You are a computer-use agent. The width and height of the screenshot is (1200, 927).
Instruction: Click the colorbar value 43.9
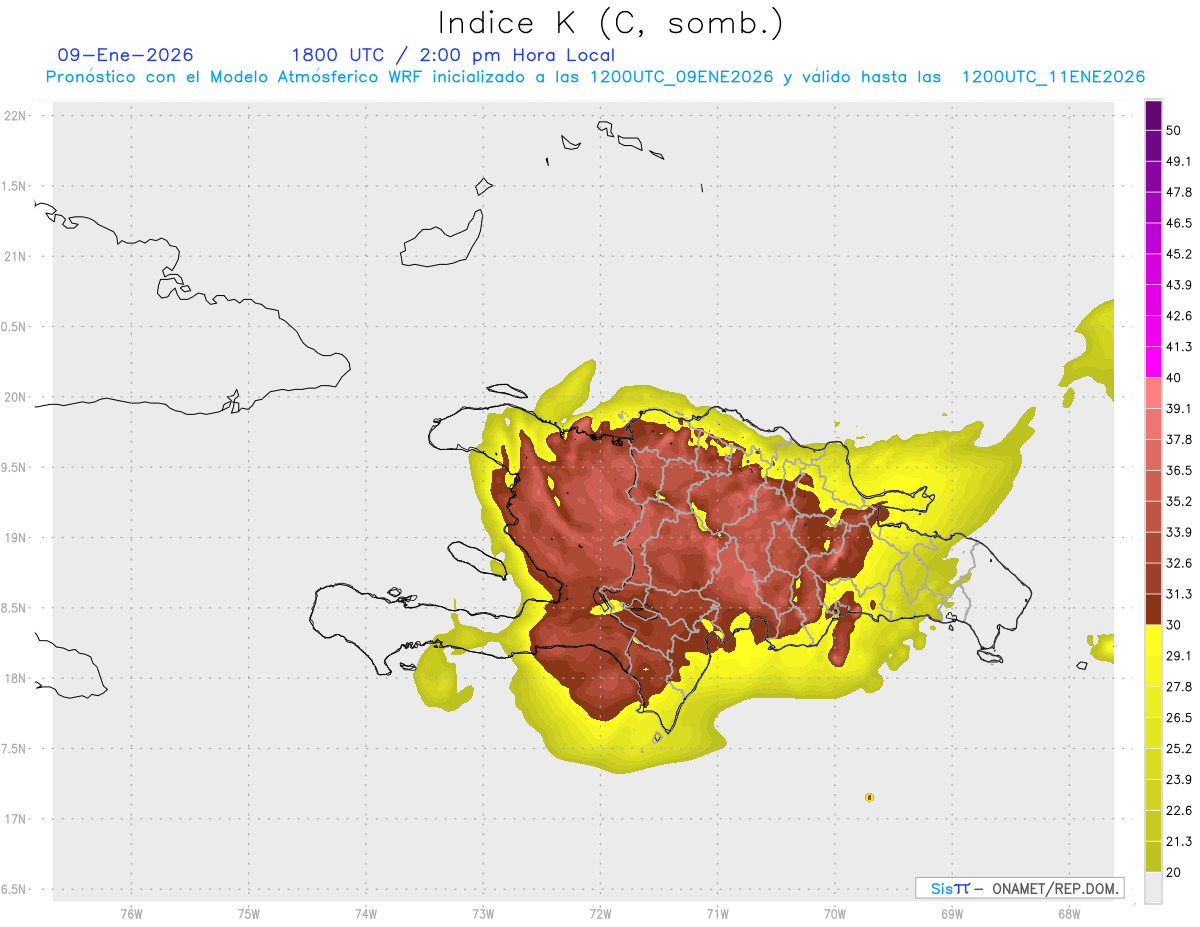1179,285
